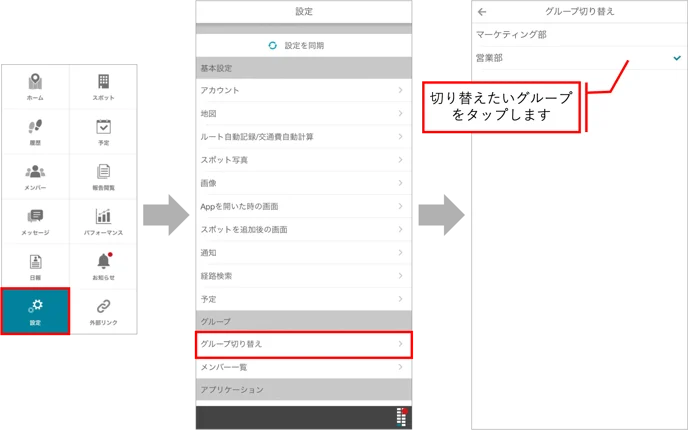Open the パフォーマンス chart icon

[x=103, y=216]
